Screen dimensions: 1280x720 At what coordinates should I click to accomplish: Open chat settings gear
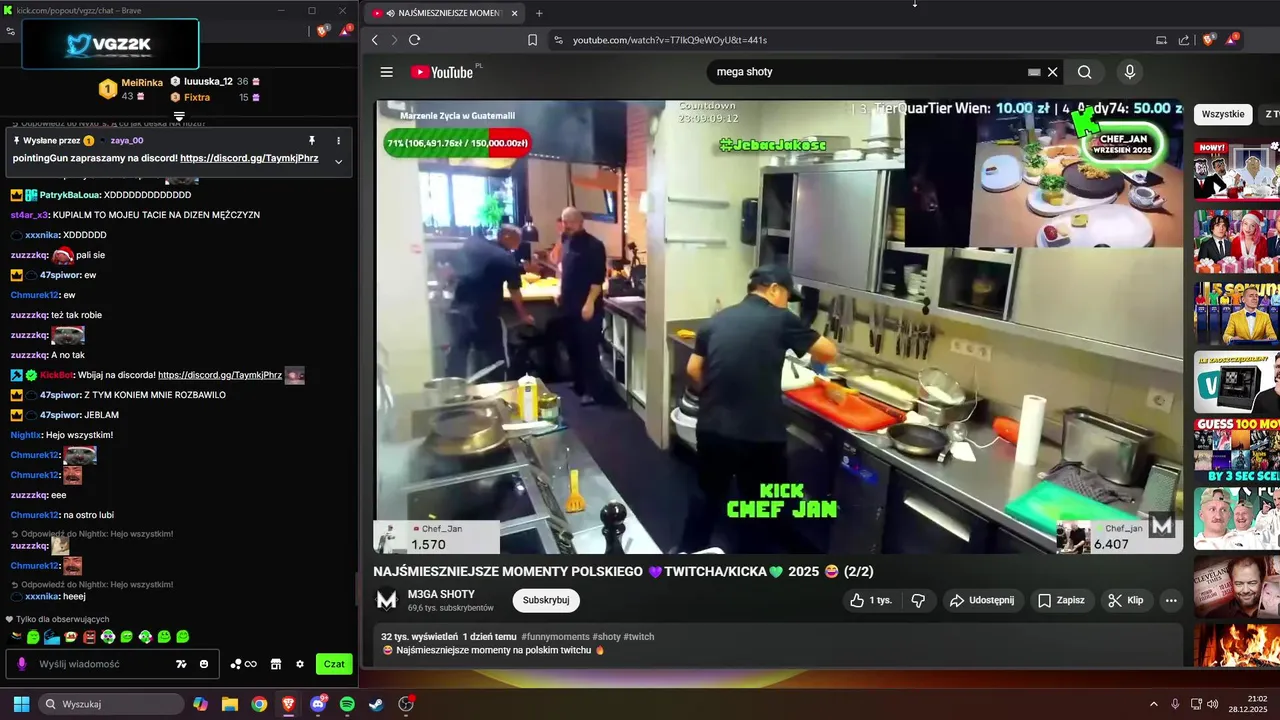[299, 664]
